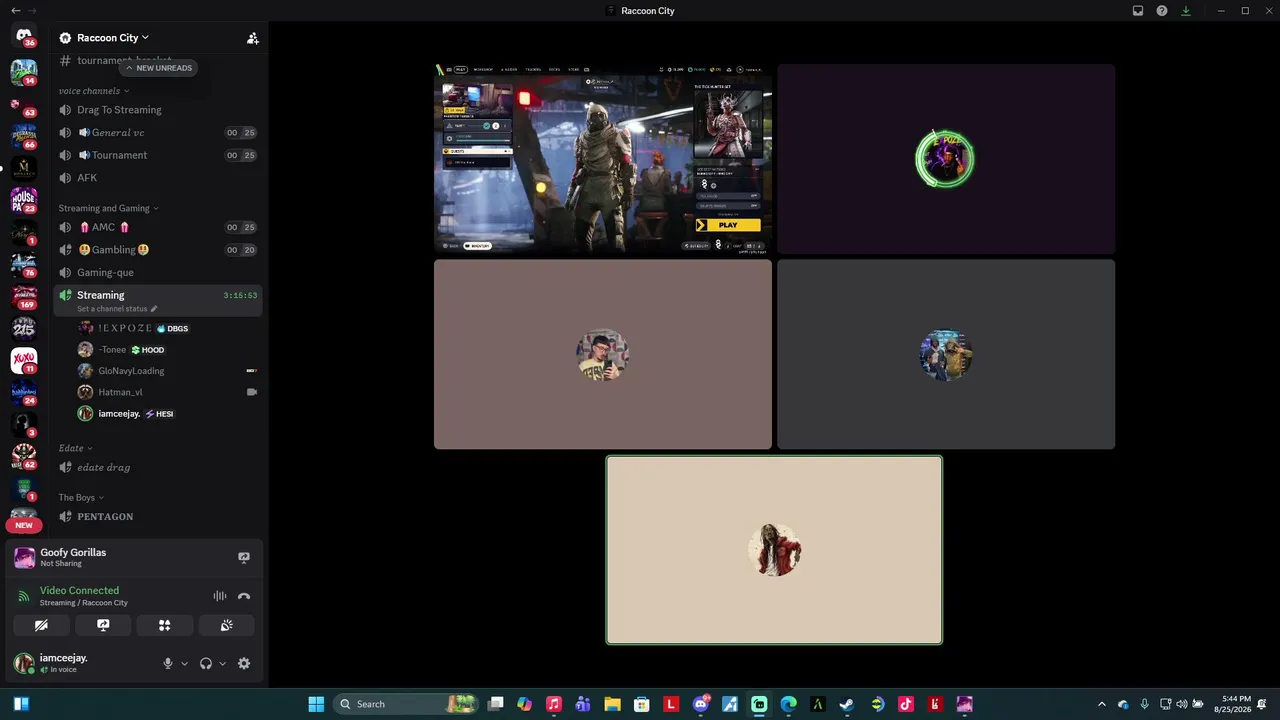Toggle camera on in voice panel
Image resolution: width=1280 pixels, height=720 pixels.
click(41, 625)
